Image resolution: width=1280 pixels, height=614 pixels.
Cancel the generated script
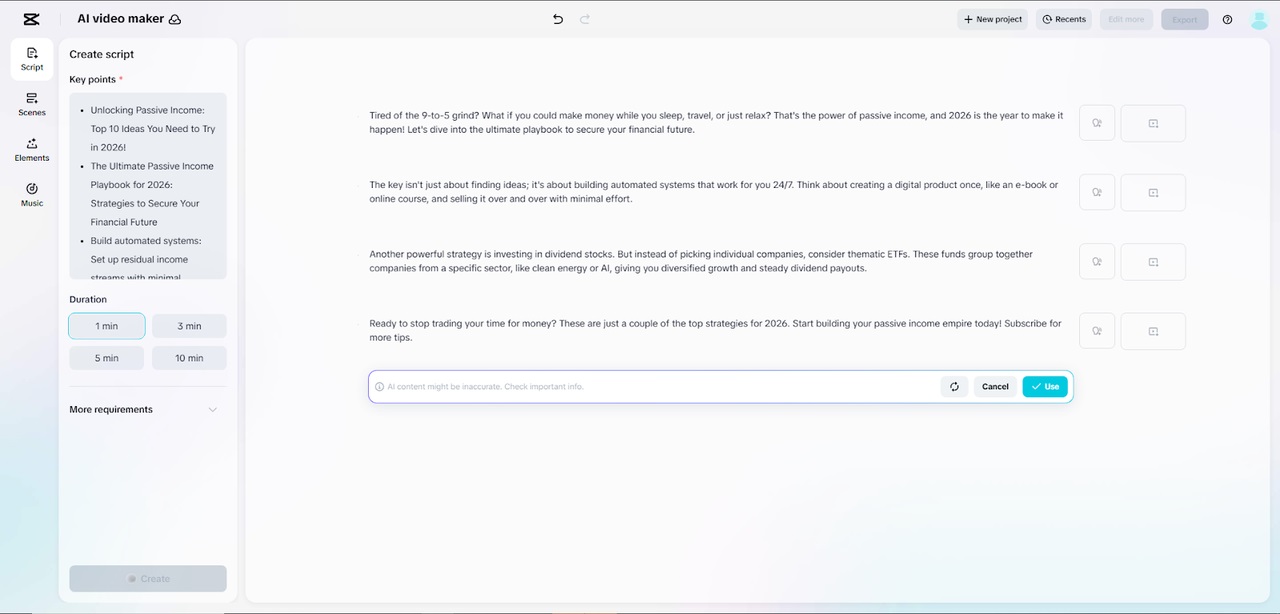click(995, 387)
